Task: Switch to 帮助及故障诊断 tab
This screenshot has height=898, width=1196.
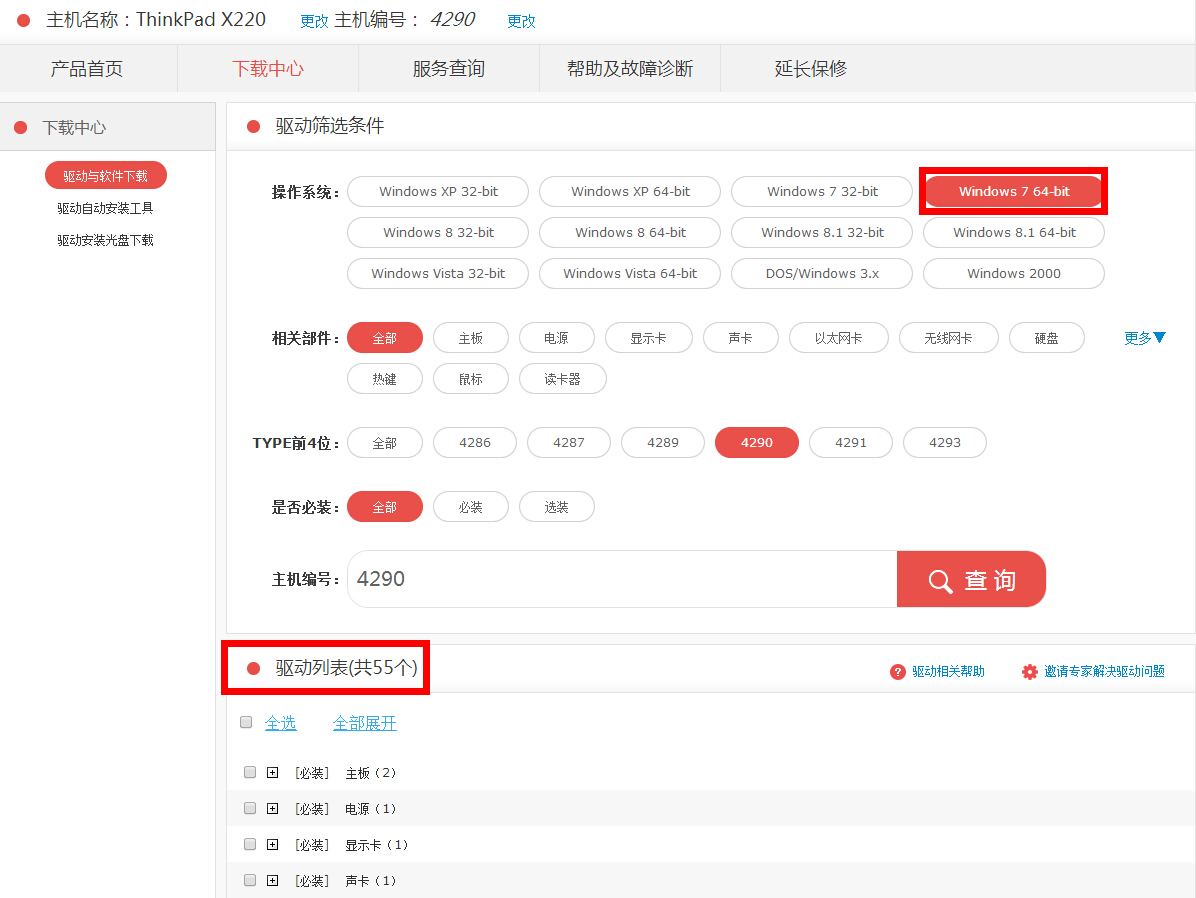Action: tap(629, 69)
